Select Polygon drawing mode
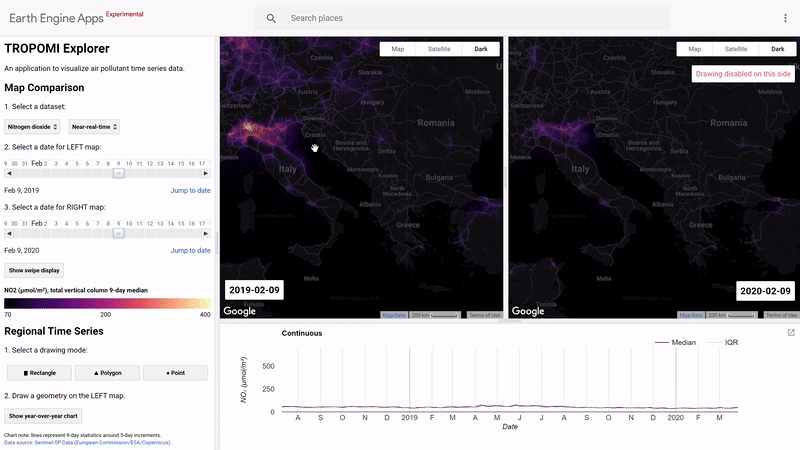 pos(107,373)
